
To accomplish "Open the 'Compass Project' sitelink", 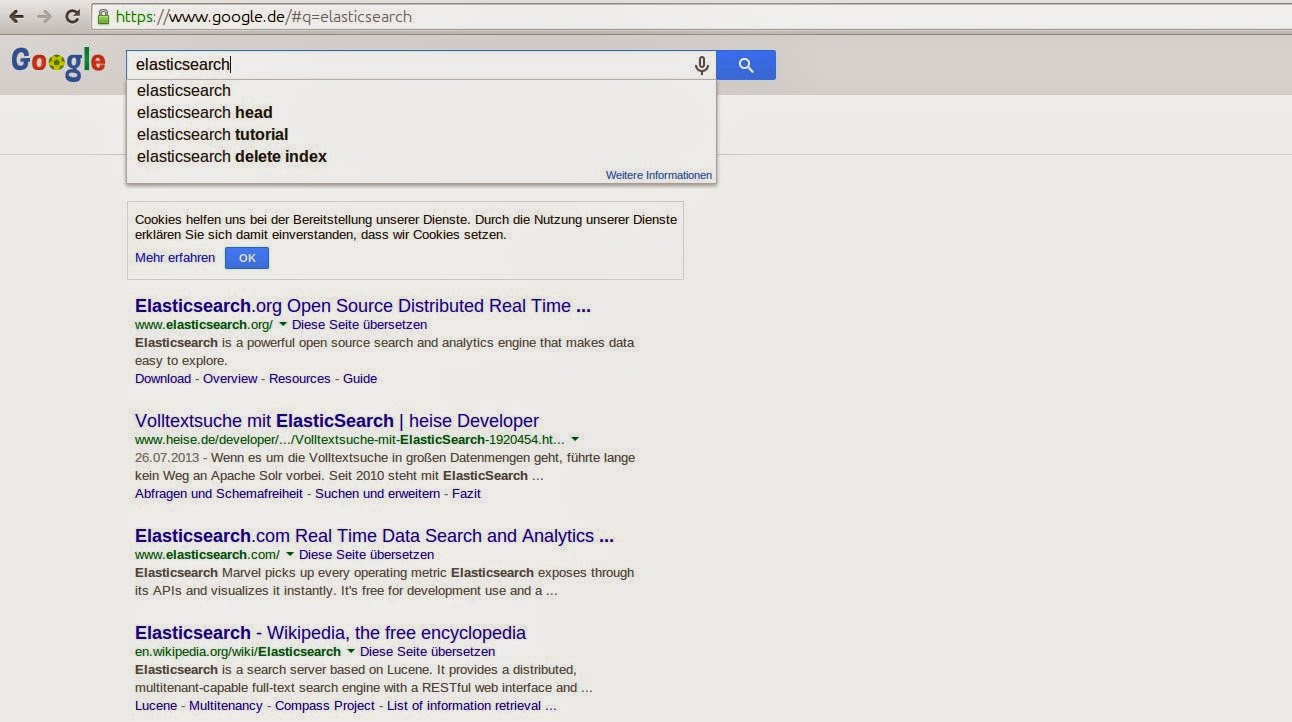I will (x=325, y=706).
